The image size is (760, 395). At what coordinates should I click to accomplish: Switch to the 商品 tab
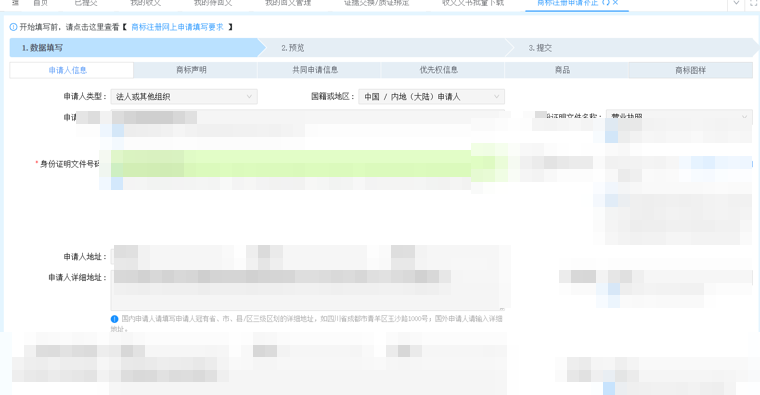567,70
